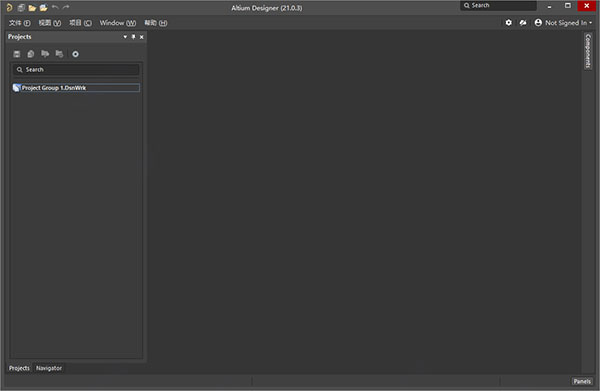Click the Panels button in status bar
This screenshot has height=391, width=600.
(x=582, y=381)
